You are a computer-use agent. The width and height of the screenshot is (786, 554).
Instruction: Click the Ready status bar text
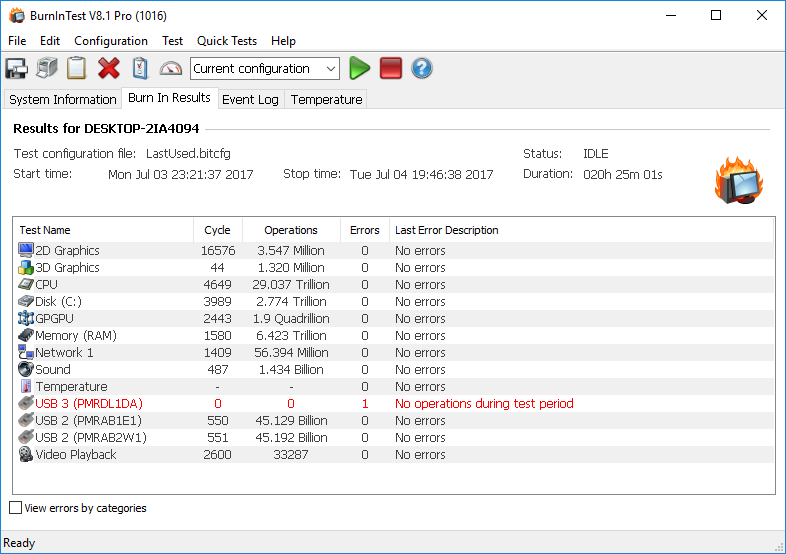(19, 543)
